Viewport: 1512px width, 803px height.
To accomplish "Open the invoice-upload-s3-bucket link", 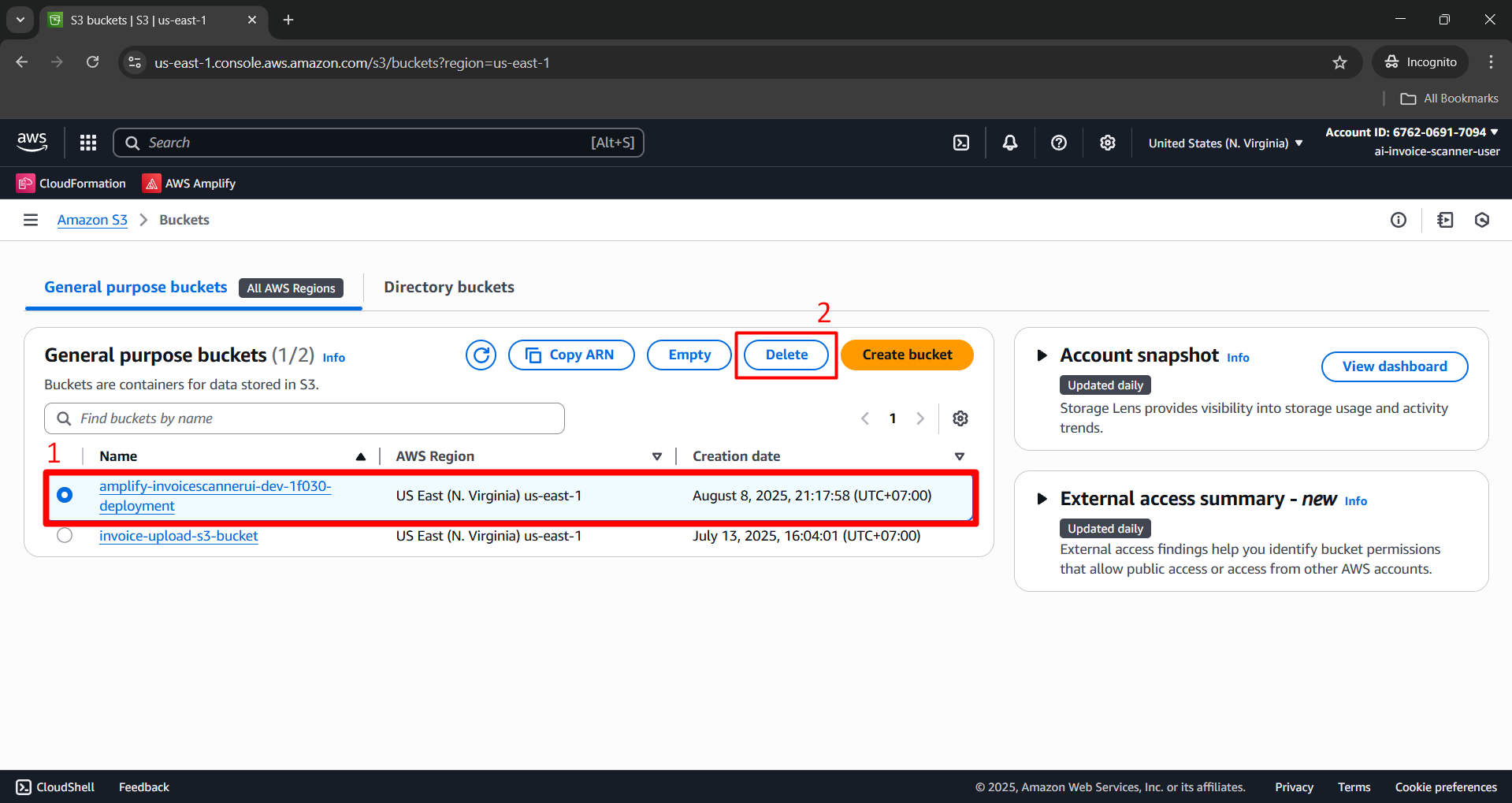I will 179,536.
